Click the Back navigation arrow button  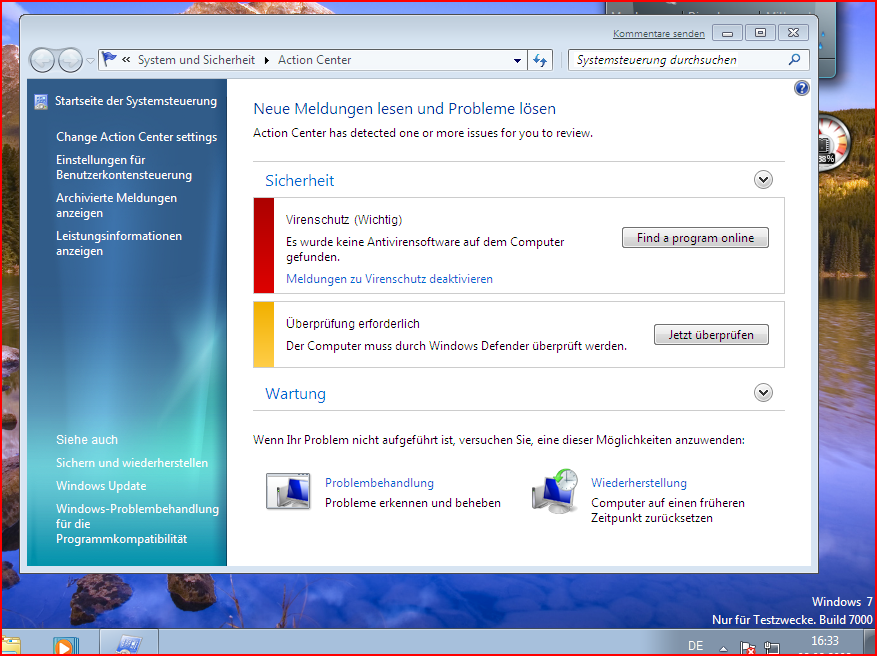coord(42,60)
